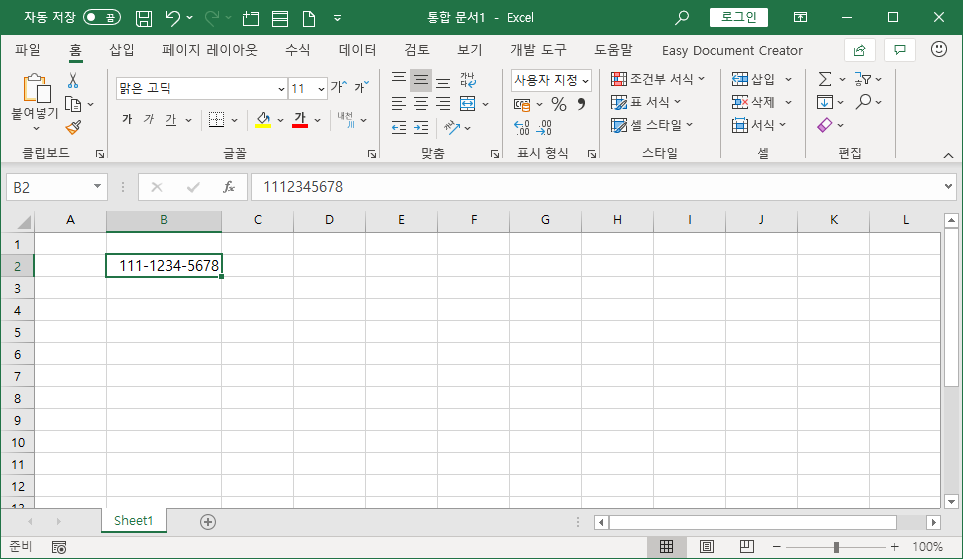Image resolution: width=963 pixels, height=559 pixels.
Task: Click the AutoSum sigma icon
Action: [825, 79]
